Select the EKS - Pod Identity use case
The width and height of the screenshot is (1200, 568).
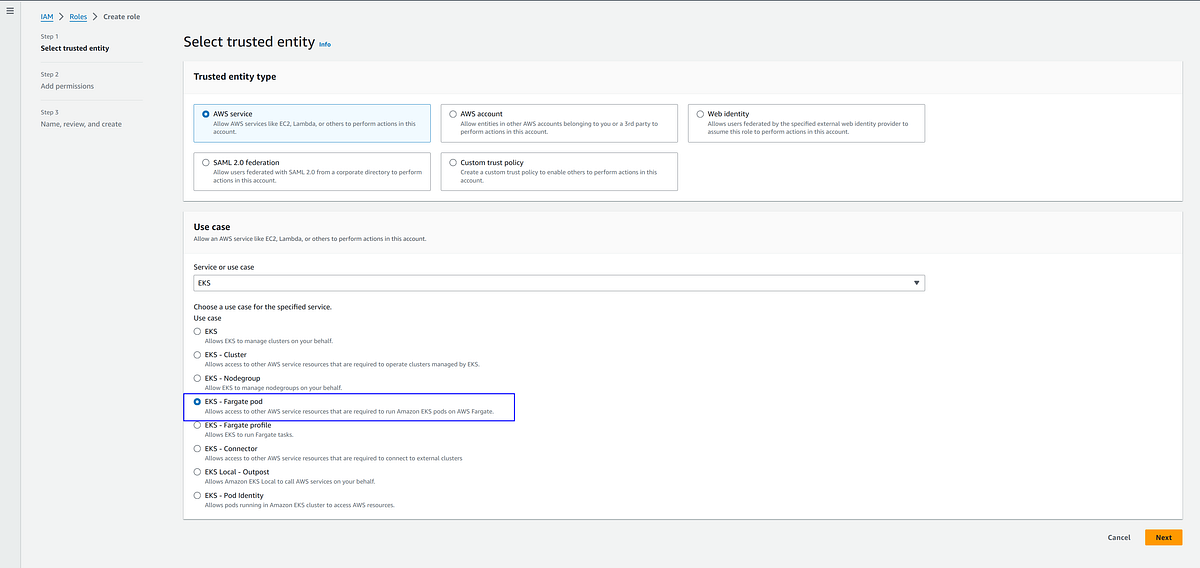[x=197, y=495]
